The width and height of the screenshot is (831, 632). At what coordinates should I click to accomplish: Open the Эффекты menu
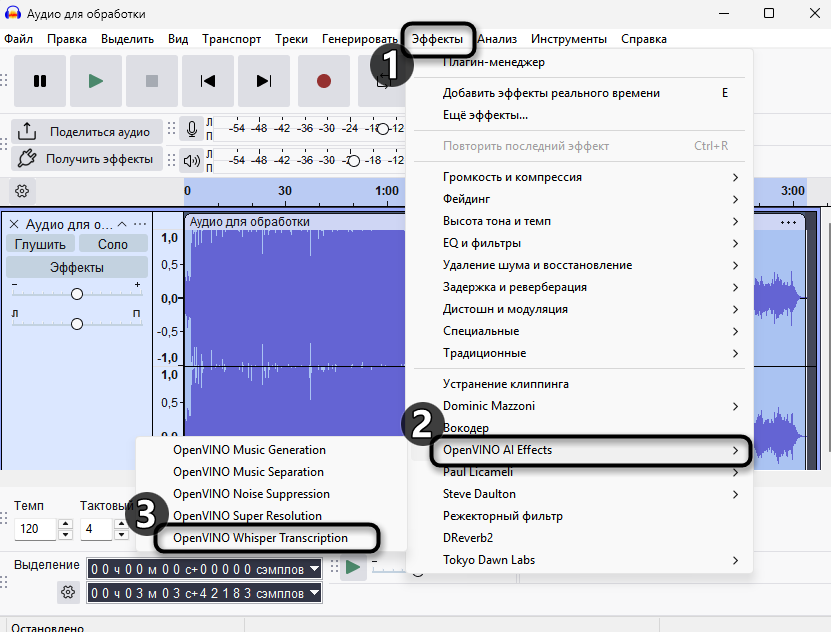click(x=437, y=39)
